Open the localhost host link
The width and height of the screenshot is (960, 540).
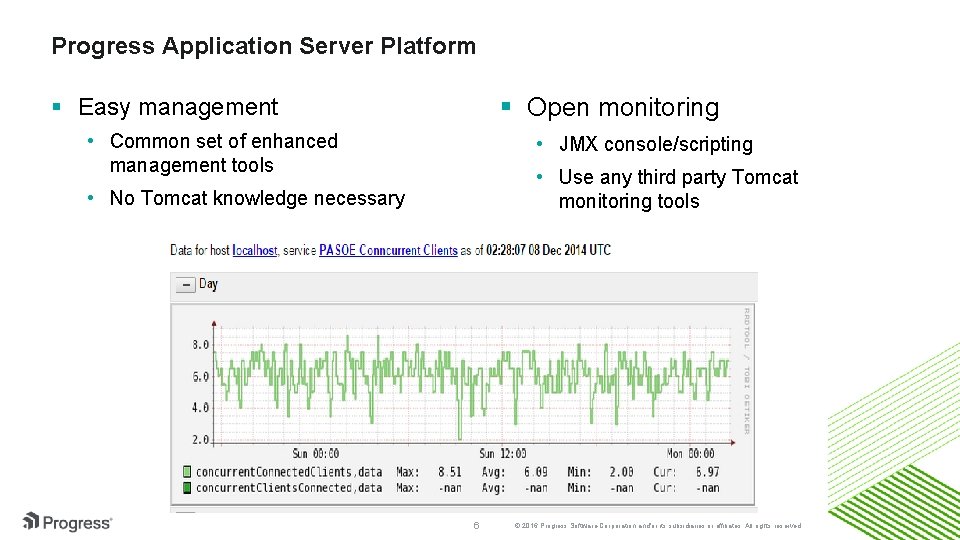pyautogui.click(x=255, y=250)
